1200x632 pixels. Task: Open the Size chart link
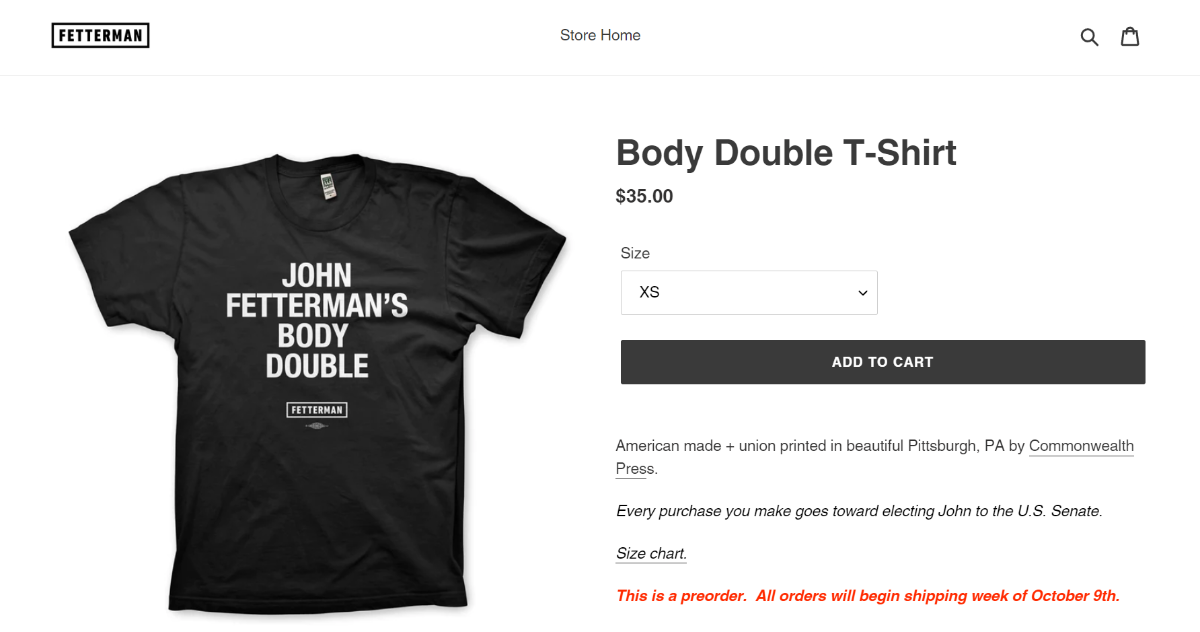coord(651,554)
